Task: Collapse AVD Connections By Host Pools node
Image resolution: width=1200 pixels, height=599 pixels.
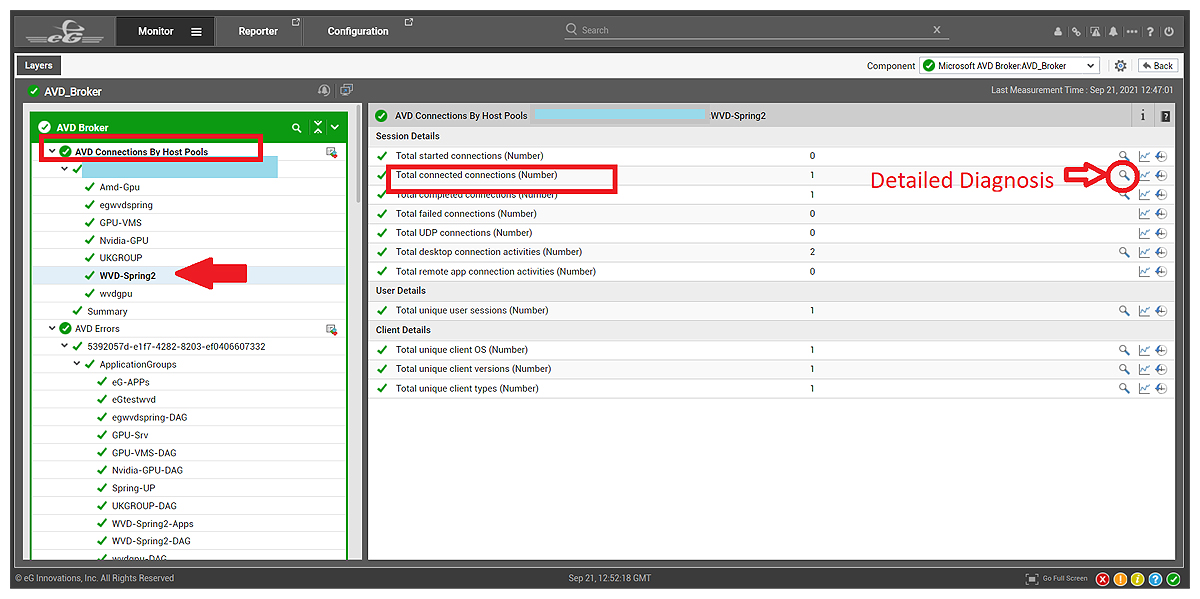Action: [x=51, y=152]
